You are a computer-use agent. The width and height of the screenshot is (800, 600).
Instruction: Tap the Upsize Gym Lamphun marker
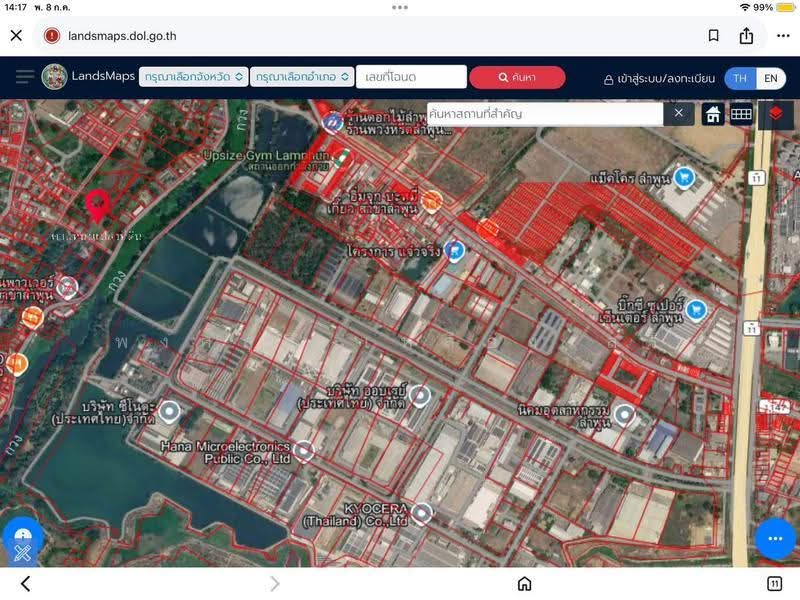click(344, 157)
